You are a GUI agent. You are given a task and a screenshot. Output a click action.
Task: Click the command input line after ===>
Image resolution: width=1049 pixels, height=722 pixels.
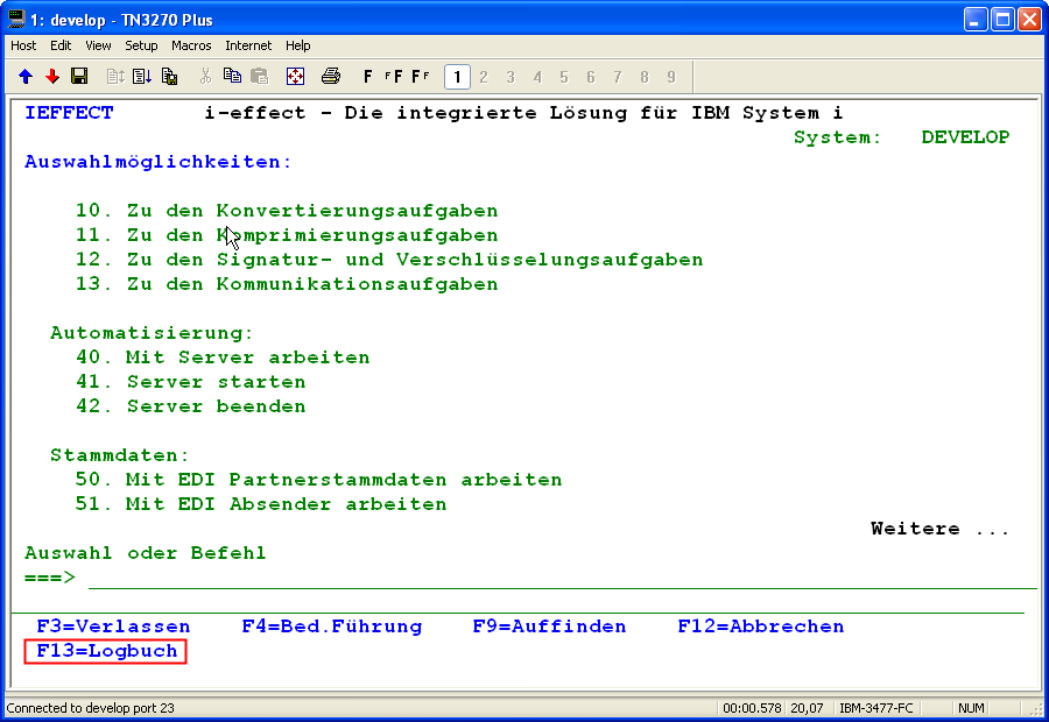coord(560,578)
